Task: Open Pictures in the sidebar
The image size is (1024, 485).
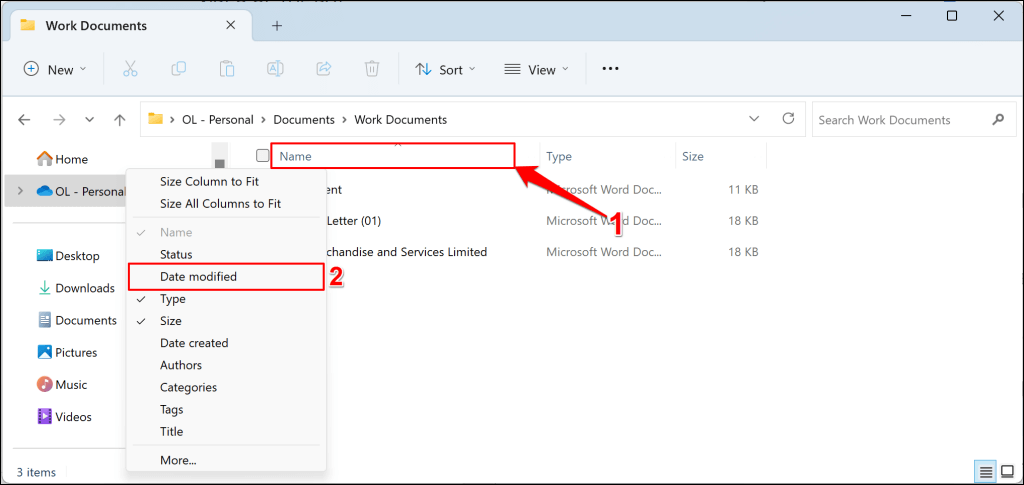Action: [67, 352]
